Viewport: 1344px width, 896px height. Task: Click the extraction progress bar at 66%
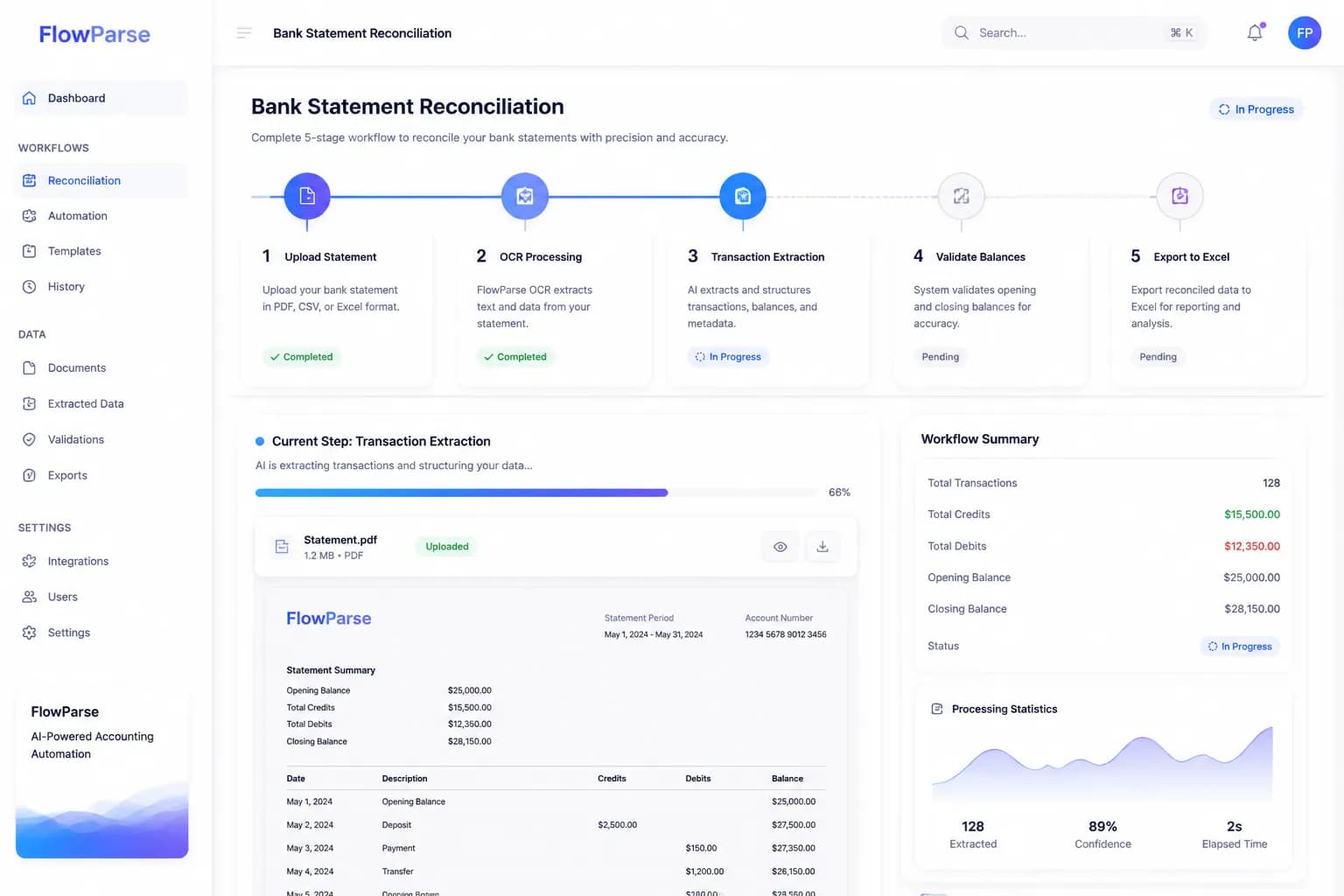point(535,493)
